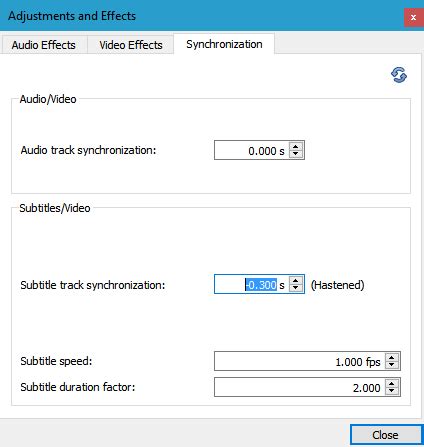Click the Close button
The width and height of the screenshot is (424, 447).
[x=385, y=435]
